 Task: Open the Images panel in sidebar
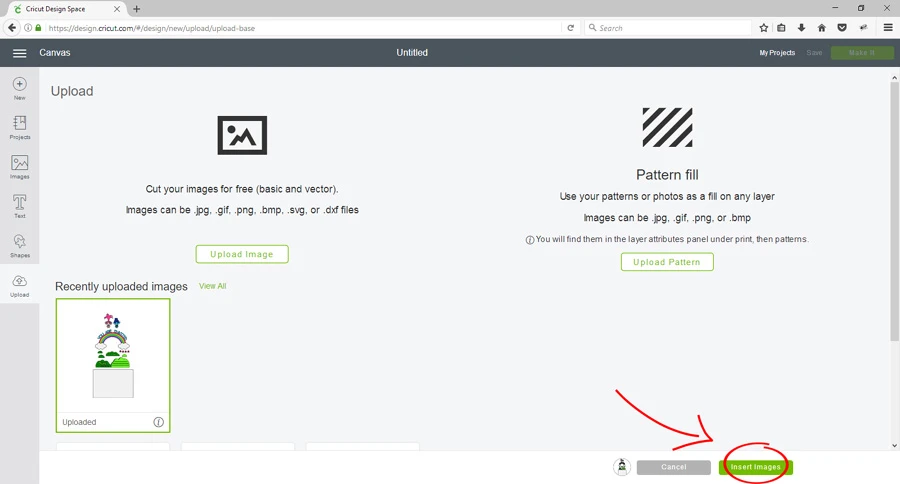tap(20, 167)
